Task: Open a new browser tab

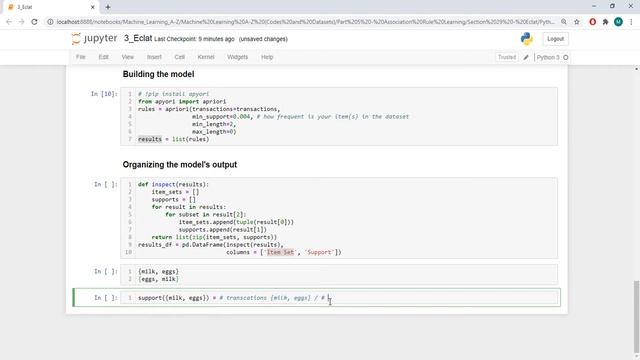Action: [108, 7]
